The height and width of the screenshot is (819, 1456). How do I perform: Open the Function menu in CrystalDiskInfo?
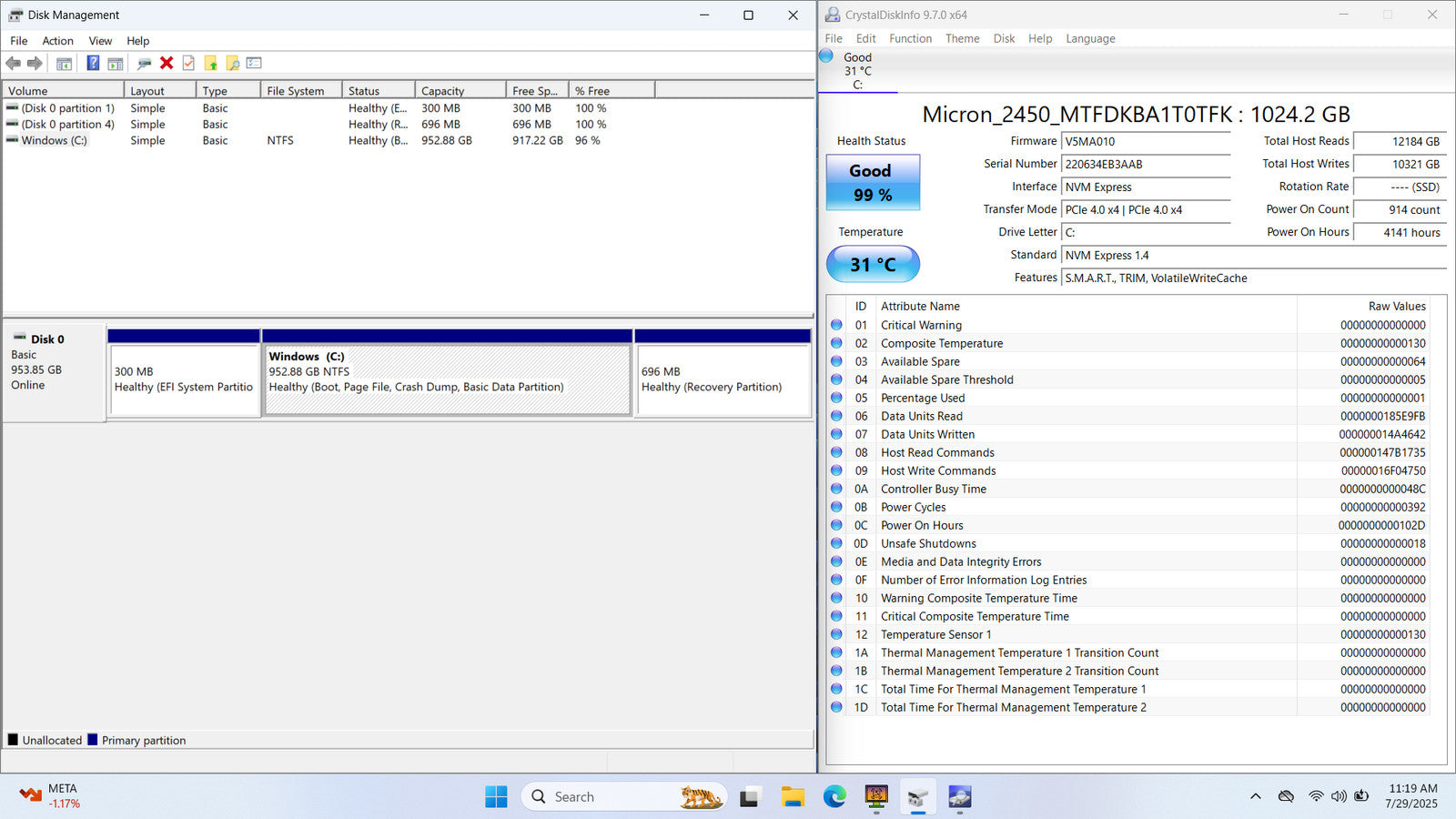[910, 38]
